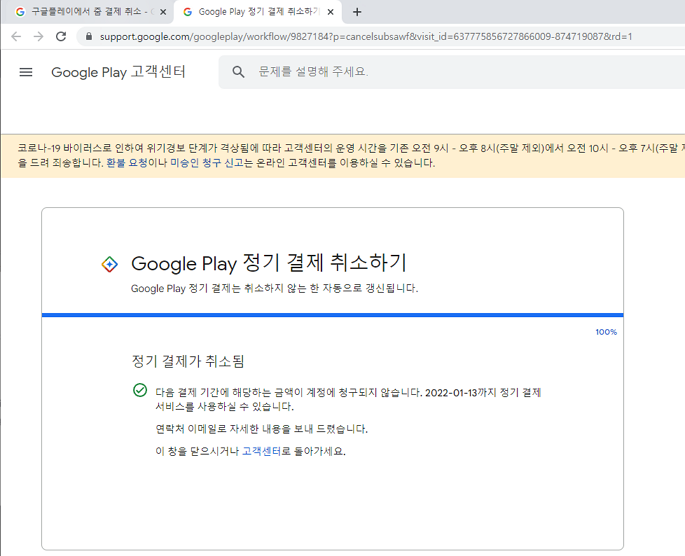Click the address bar URL
The height and width of the screenshot is (556, 685).
click(x=366, y=37)
